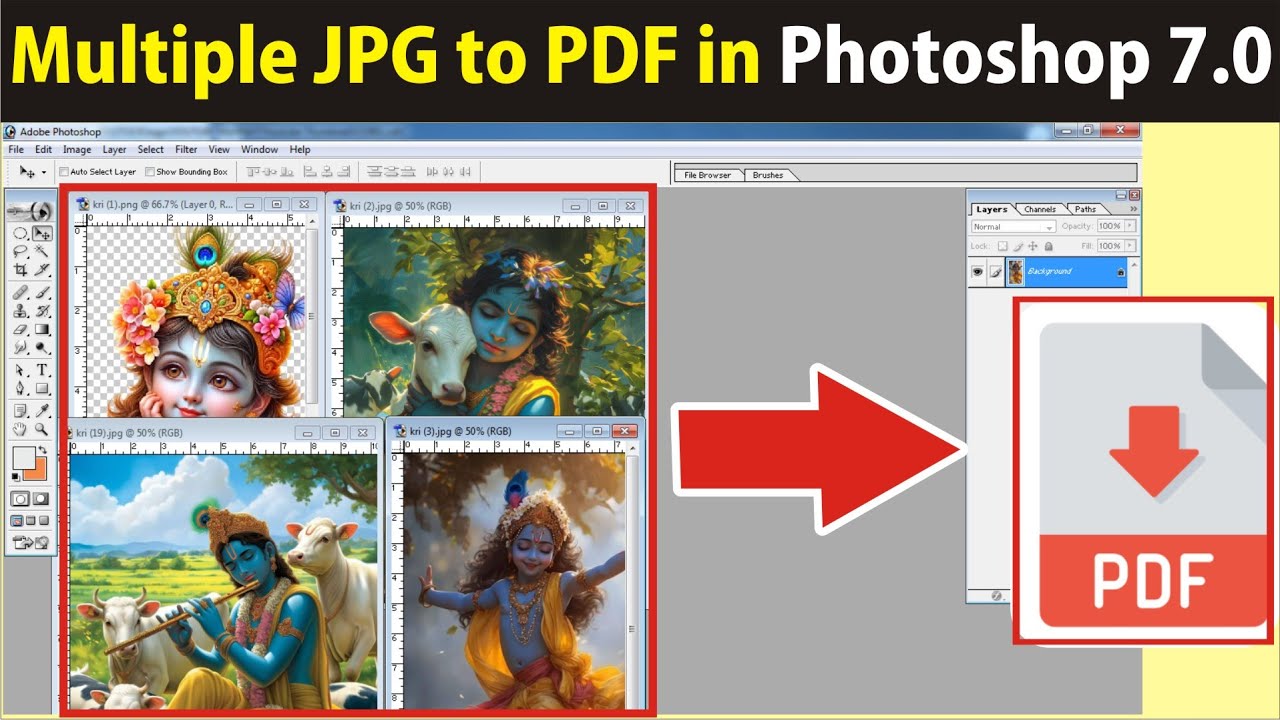The width and height of the screenshot is (1280, 720).
Task: Enable Show Bounding Box checkbox
Action: [150, 172]
